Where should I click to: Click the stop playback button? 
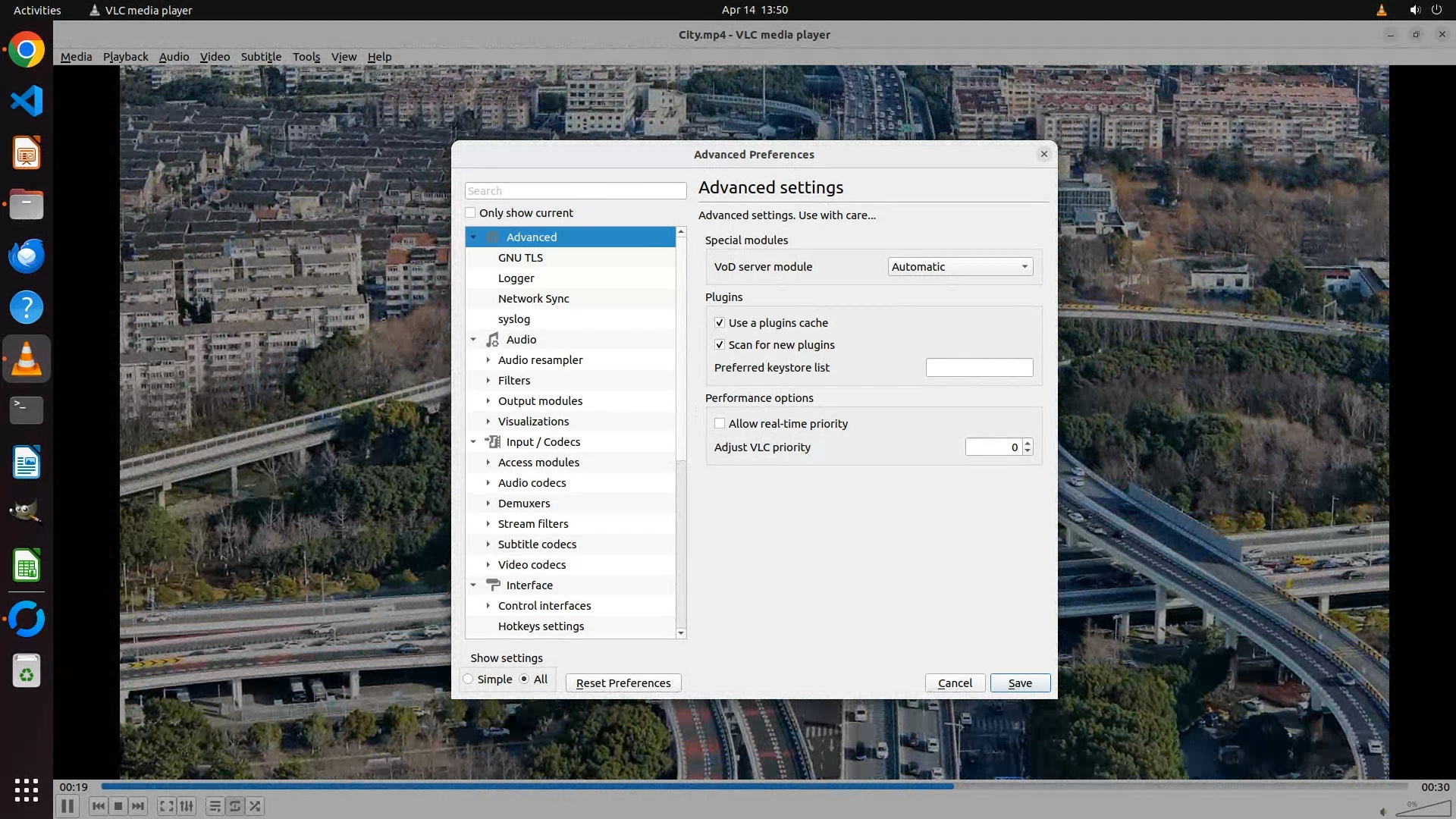pos(118,806)
